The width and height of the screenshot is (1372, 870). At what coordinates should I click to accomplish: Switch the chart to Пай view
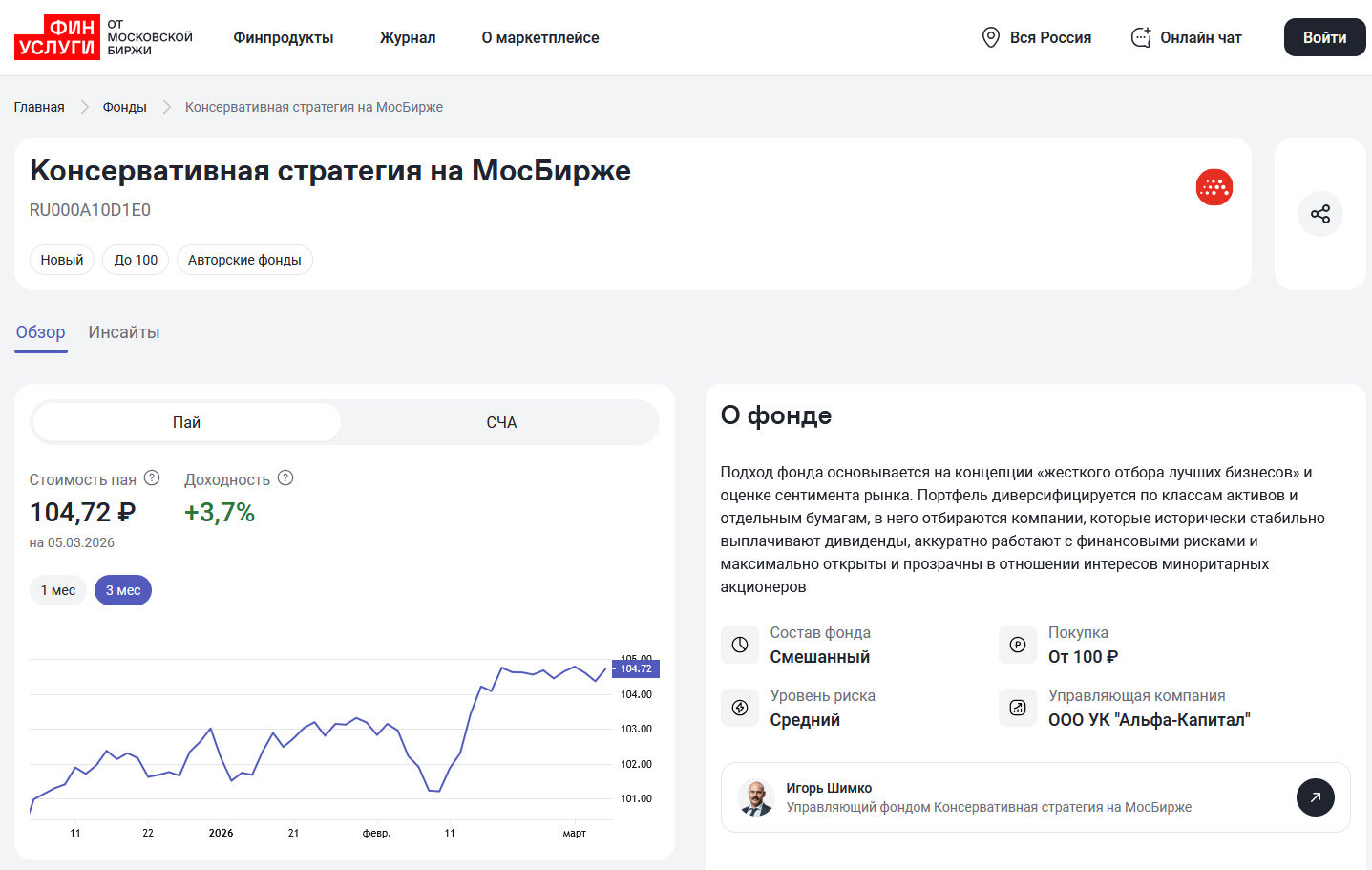coord(186,422)
